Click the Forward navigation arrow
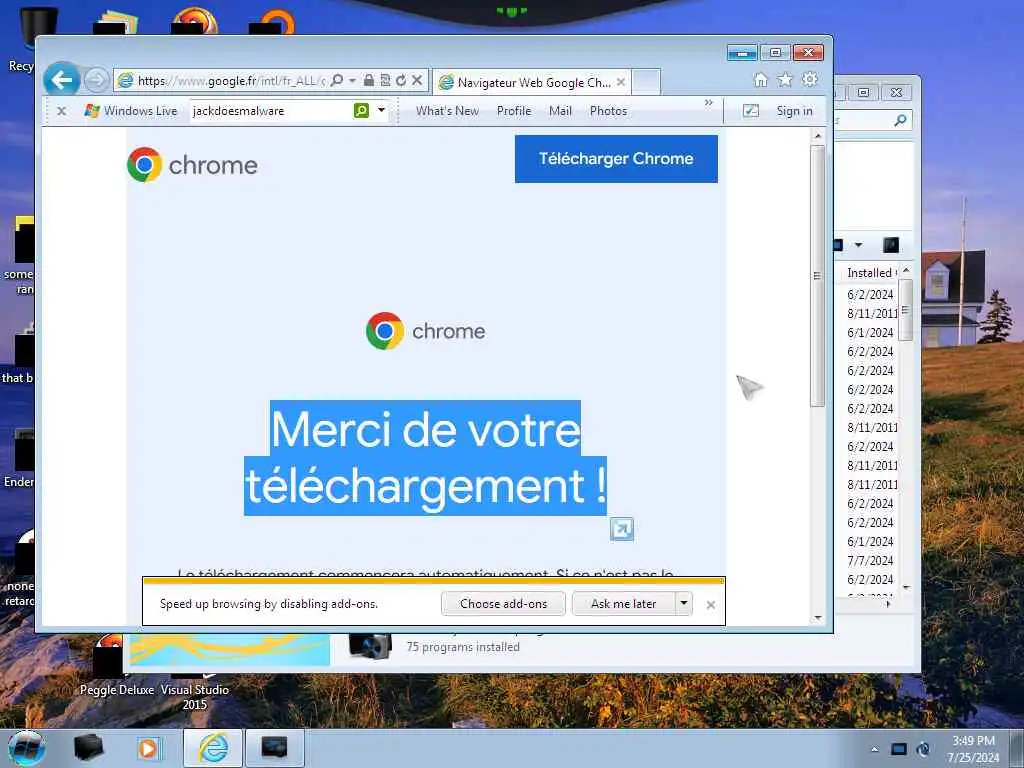 (97, 80)
